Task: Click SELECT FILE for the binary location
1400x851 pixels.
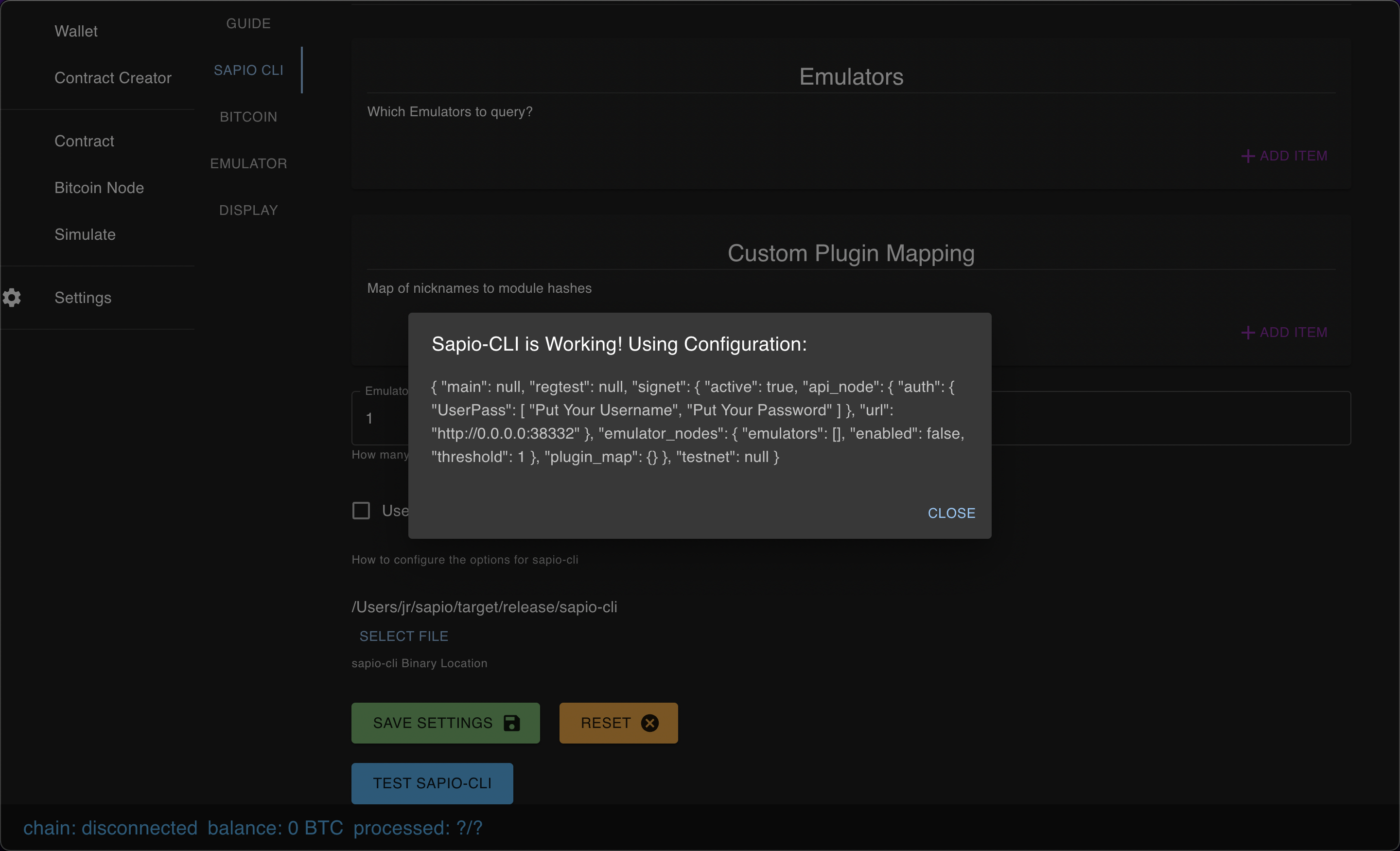Action: (x=403, y=636)
